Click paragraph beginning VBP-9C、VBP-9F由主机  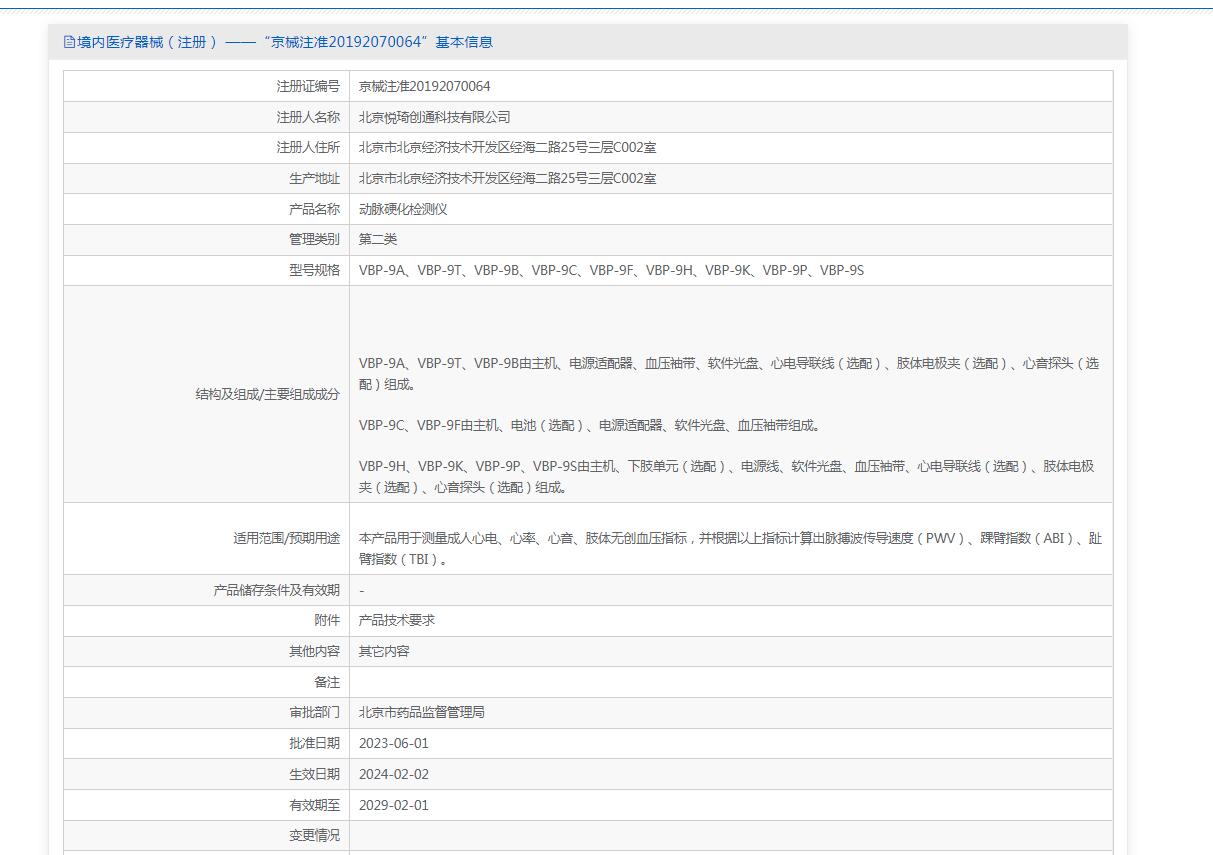(590, 425)
